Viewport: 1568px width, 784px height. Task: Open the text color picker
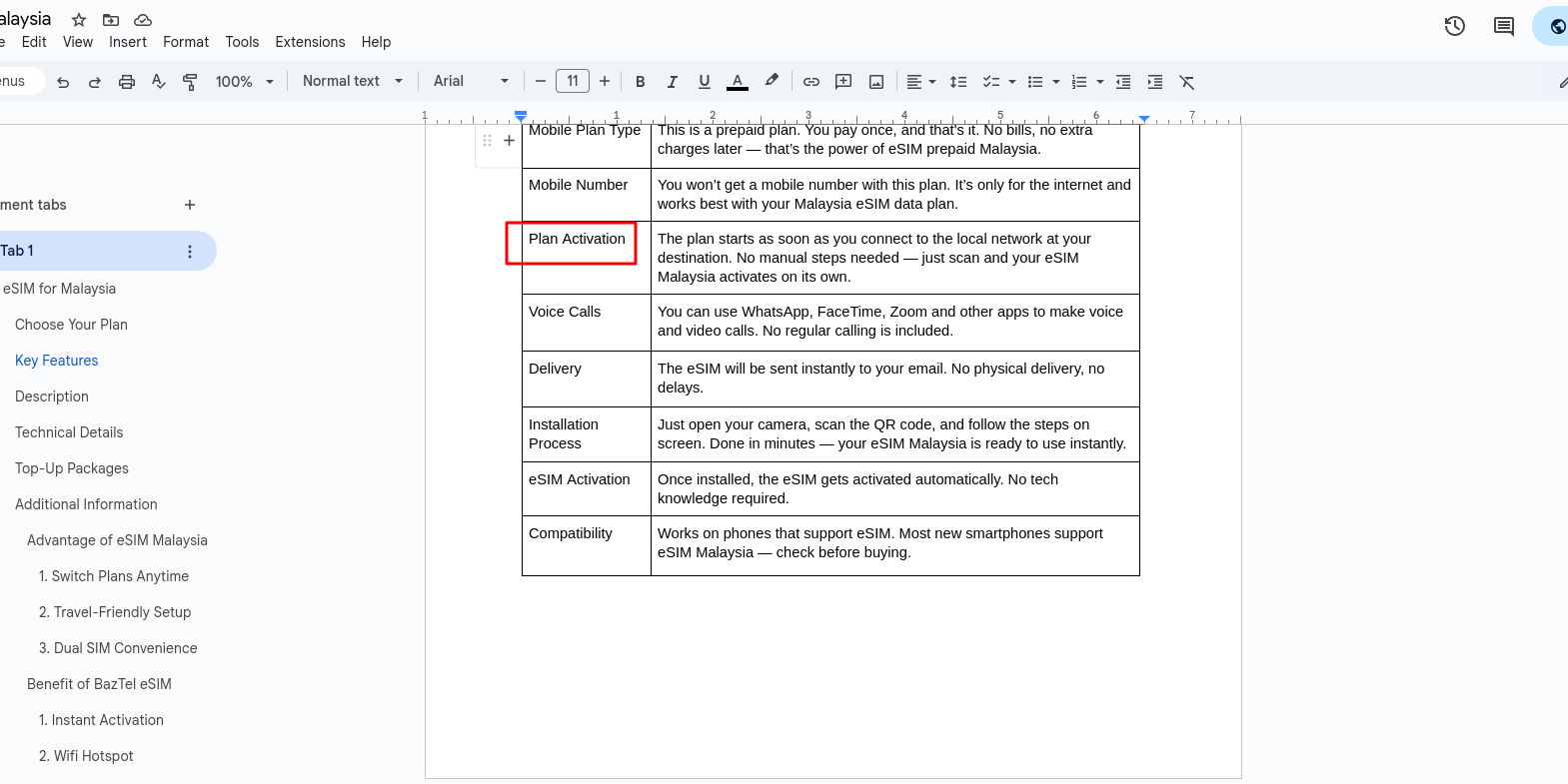[x=738, y=82]
